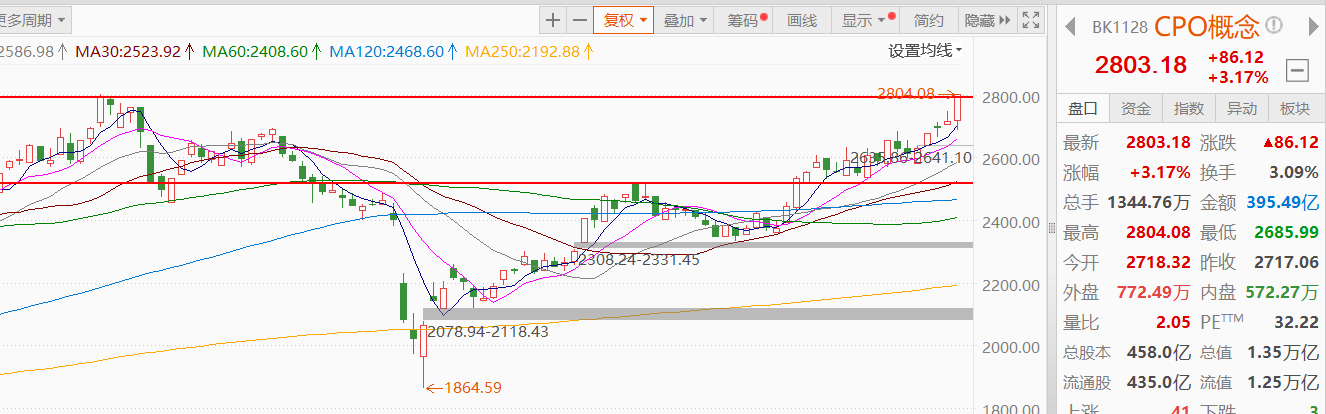Click 最低 value 2685.99
Viewport: 1326px width, 414px height.
(x=1288, y=232)
